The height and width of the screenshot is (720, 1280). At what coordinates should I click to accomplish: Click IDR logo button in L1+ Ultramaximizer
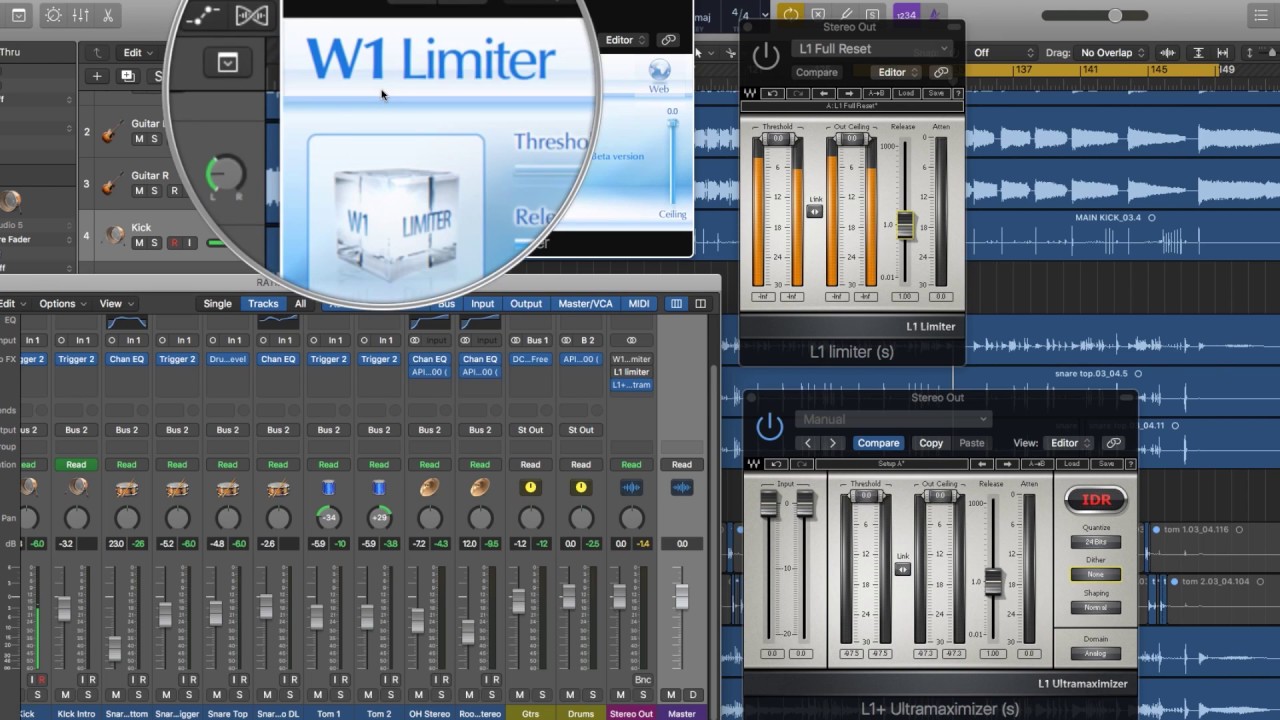click(1095, 499)
